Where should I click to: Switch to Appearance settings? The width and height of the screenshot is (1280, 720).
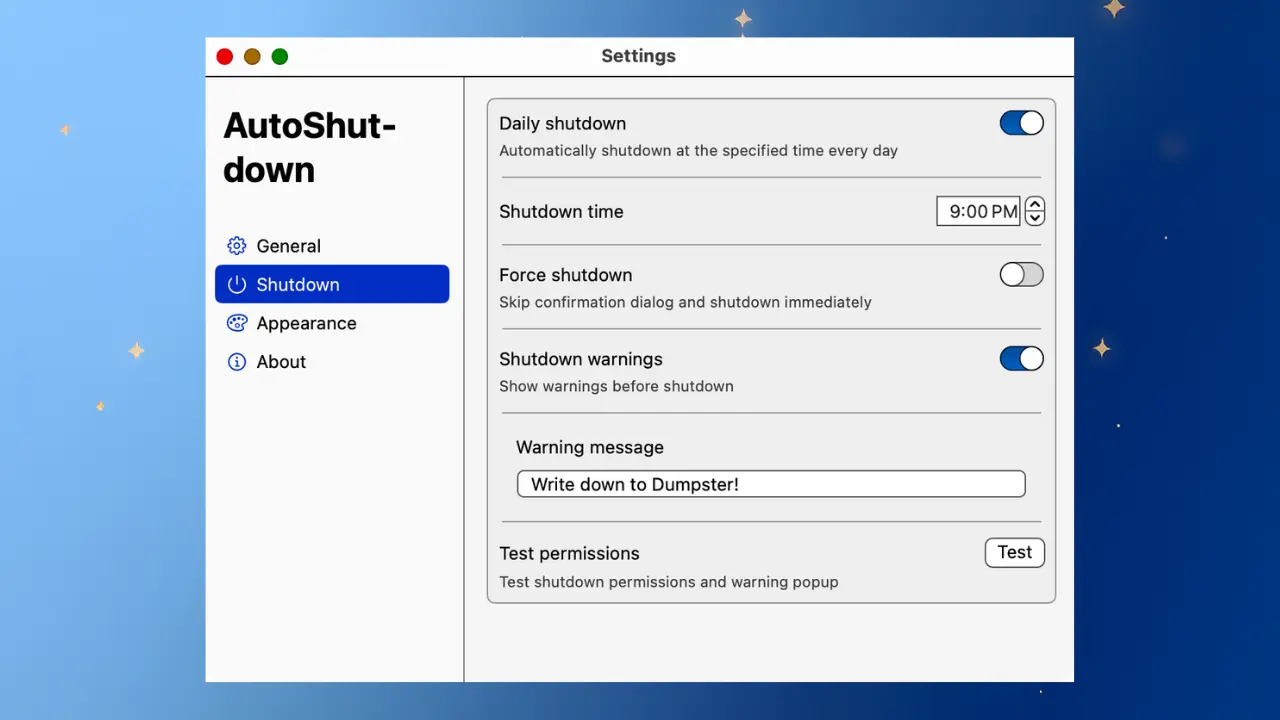[306, 323]
